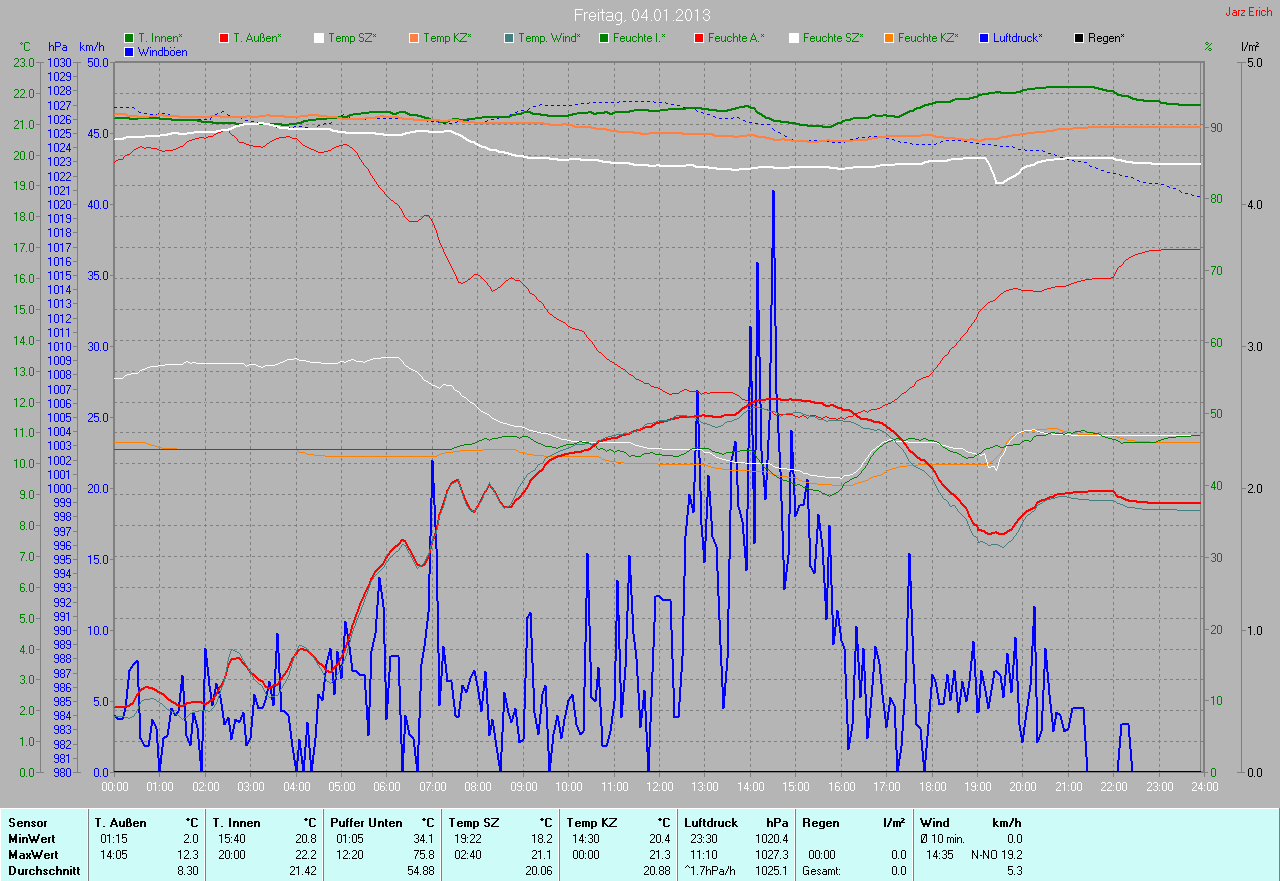Click the Luftdruck average 1025.1
This screenshot has height=881, width=1280.
point(772,871)
